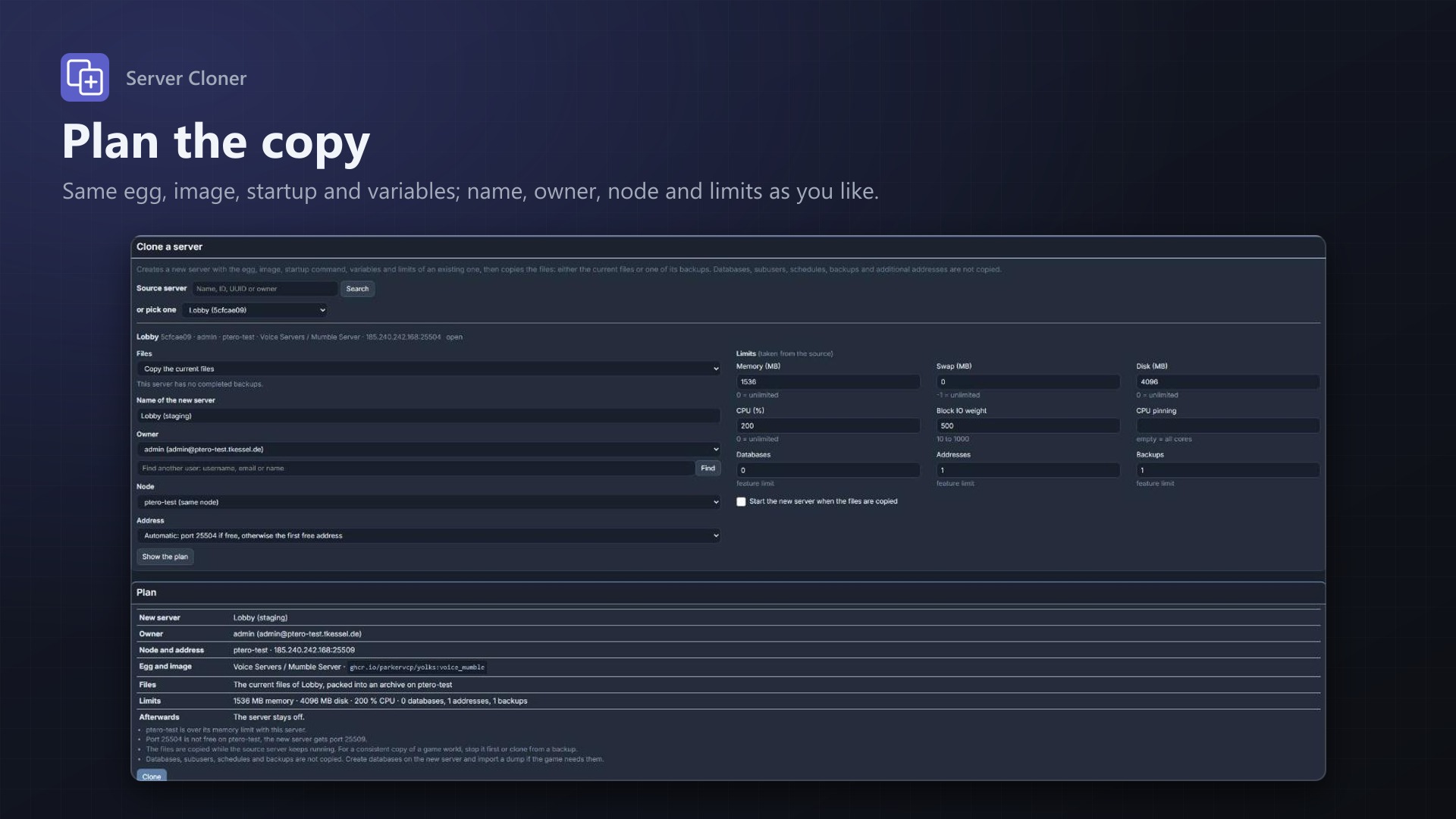Image resolution: width=1456 pixels, height=819 pixels.
Task: Click the Disk (MB) input field
Action: (1228, 382)
